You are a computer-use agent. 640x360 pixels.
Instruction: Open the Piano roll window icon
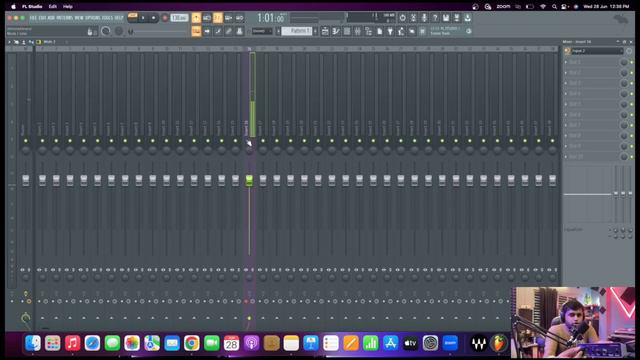click(x=336, y=31)
